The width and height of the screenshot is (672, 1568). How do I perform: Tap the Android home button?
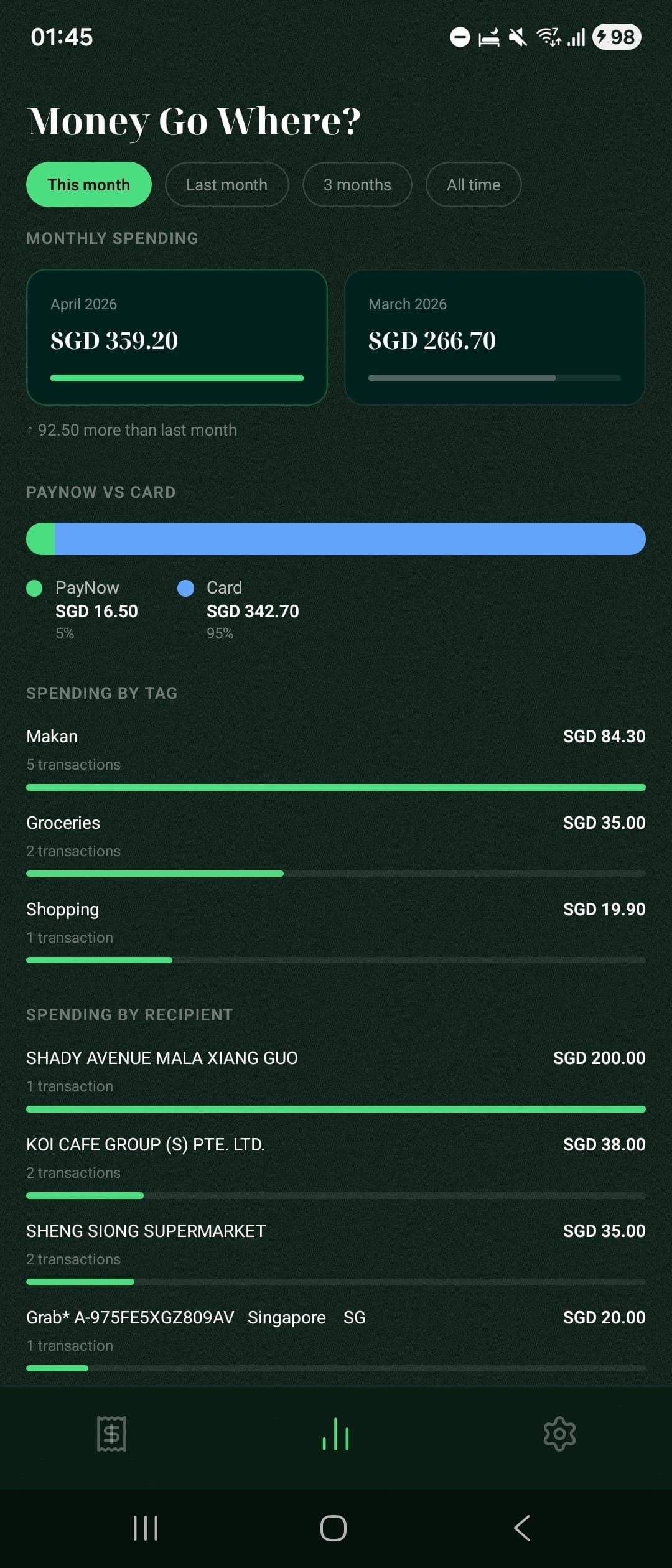click(334, 1528)
